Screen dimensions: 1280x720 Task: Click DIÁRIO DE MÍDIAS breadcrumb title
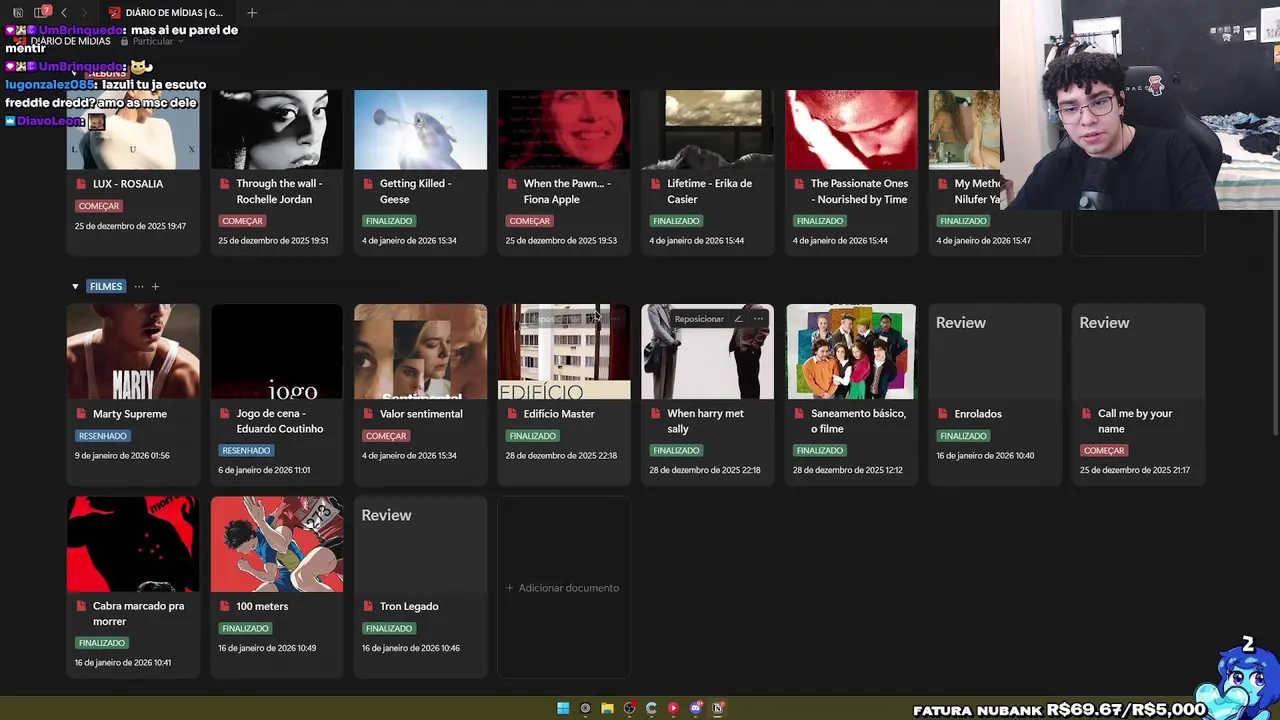tap(70, 41)
